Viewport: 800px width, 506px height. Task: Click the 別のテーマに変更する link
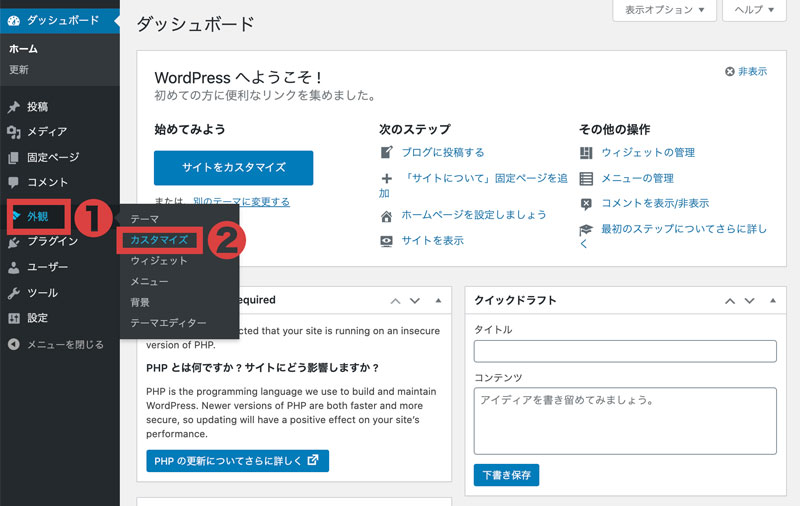[241, 201]
